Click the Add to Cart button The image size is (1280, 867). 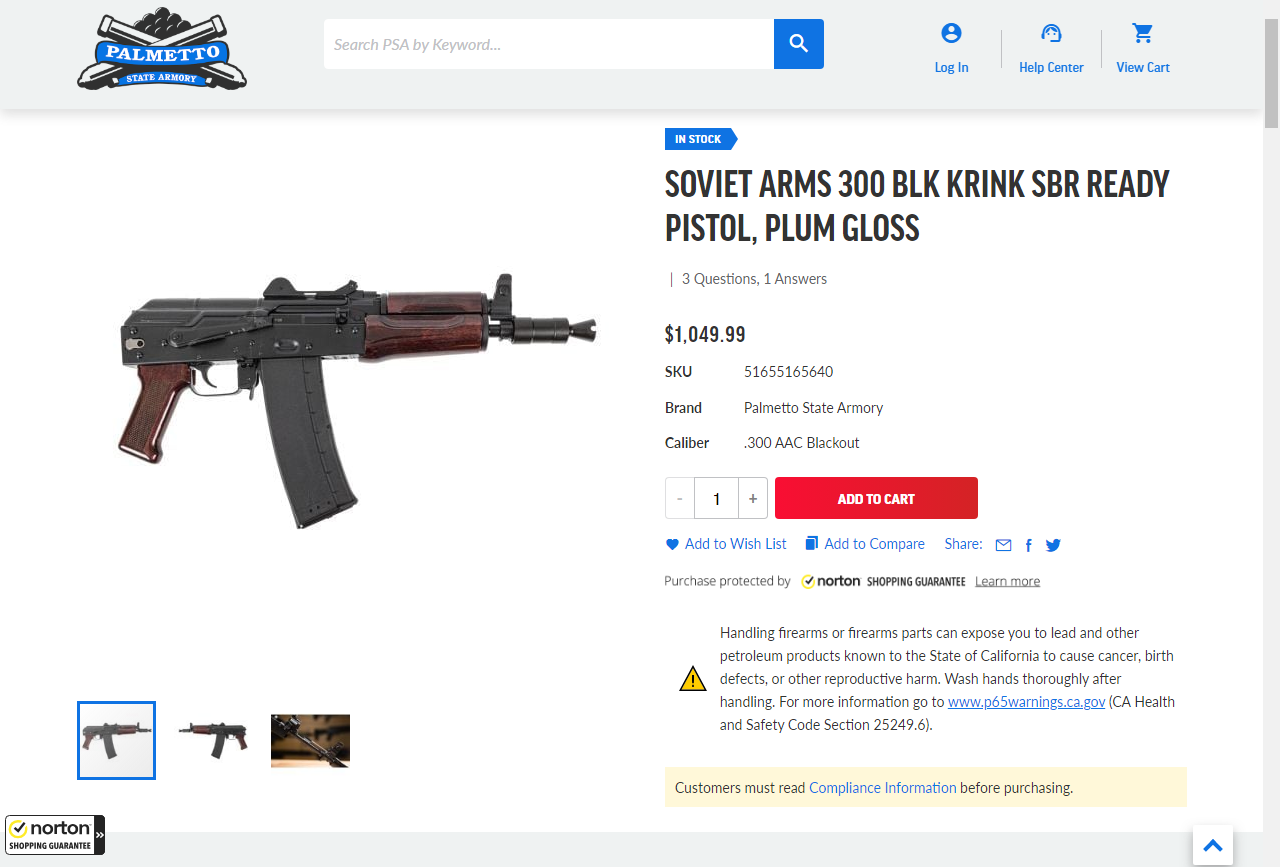(x=876, y=498)
